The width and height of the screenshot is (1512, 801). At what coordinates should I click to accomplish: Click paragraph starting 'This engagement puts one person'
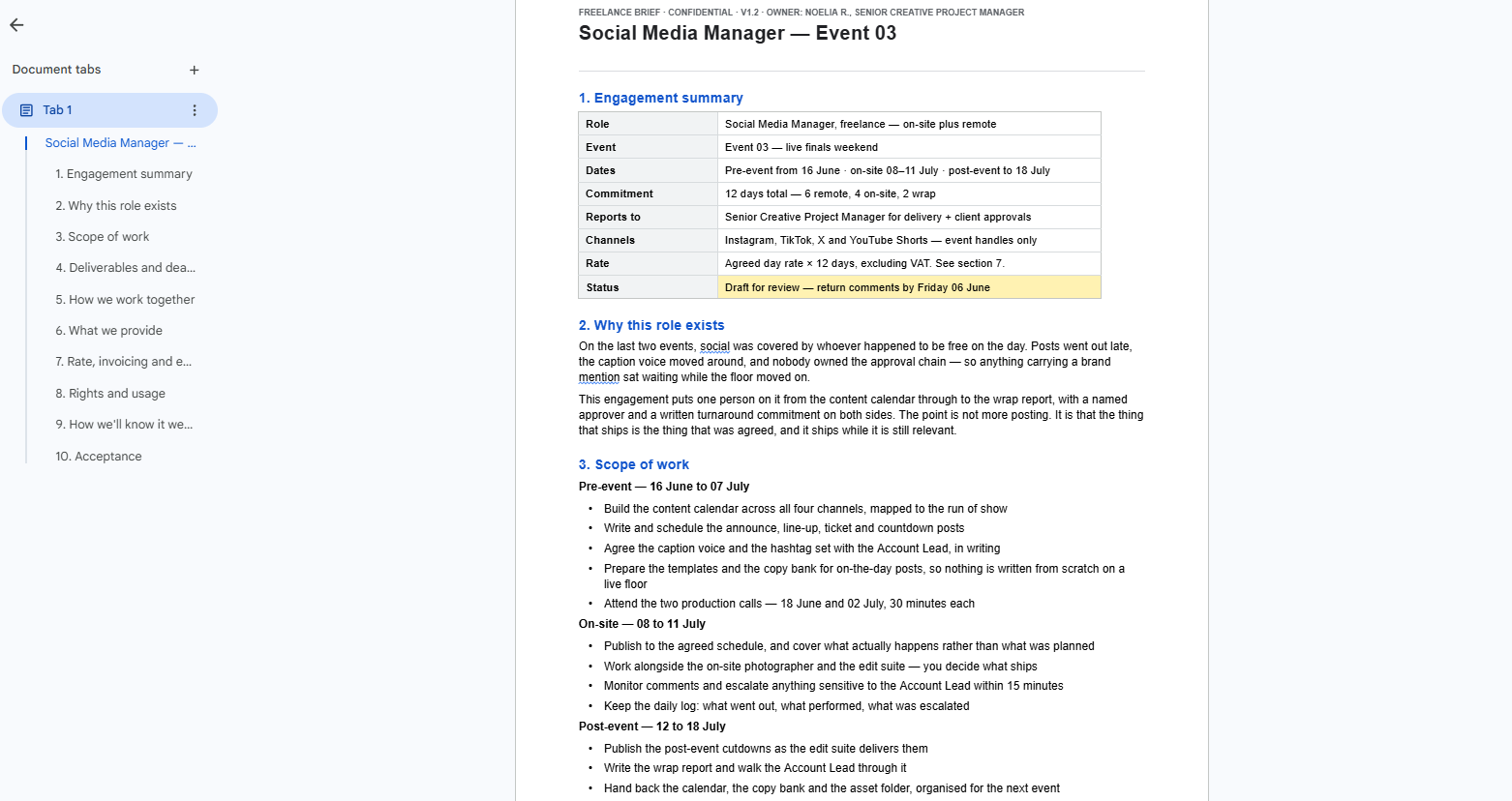[862, 415]
